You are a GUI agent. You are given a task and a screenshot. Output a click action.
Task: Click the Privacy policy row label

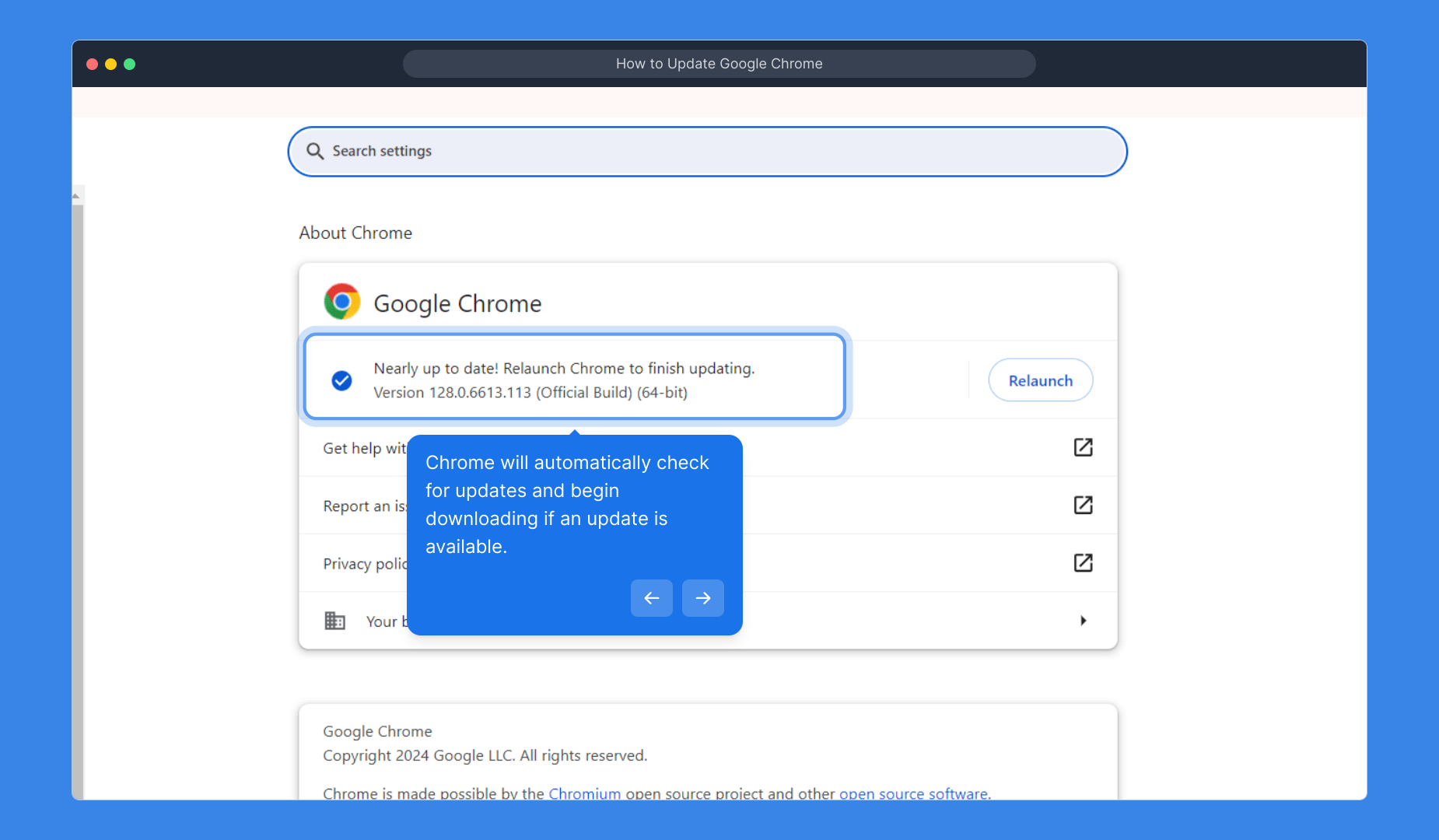click(364, 563)
